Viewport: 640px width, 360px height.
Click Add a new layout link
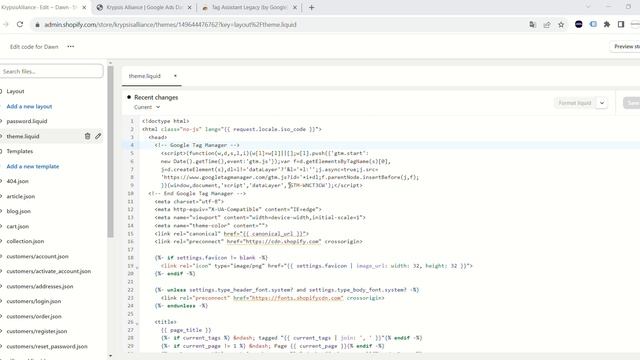29,107
